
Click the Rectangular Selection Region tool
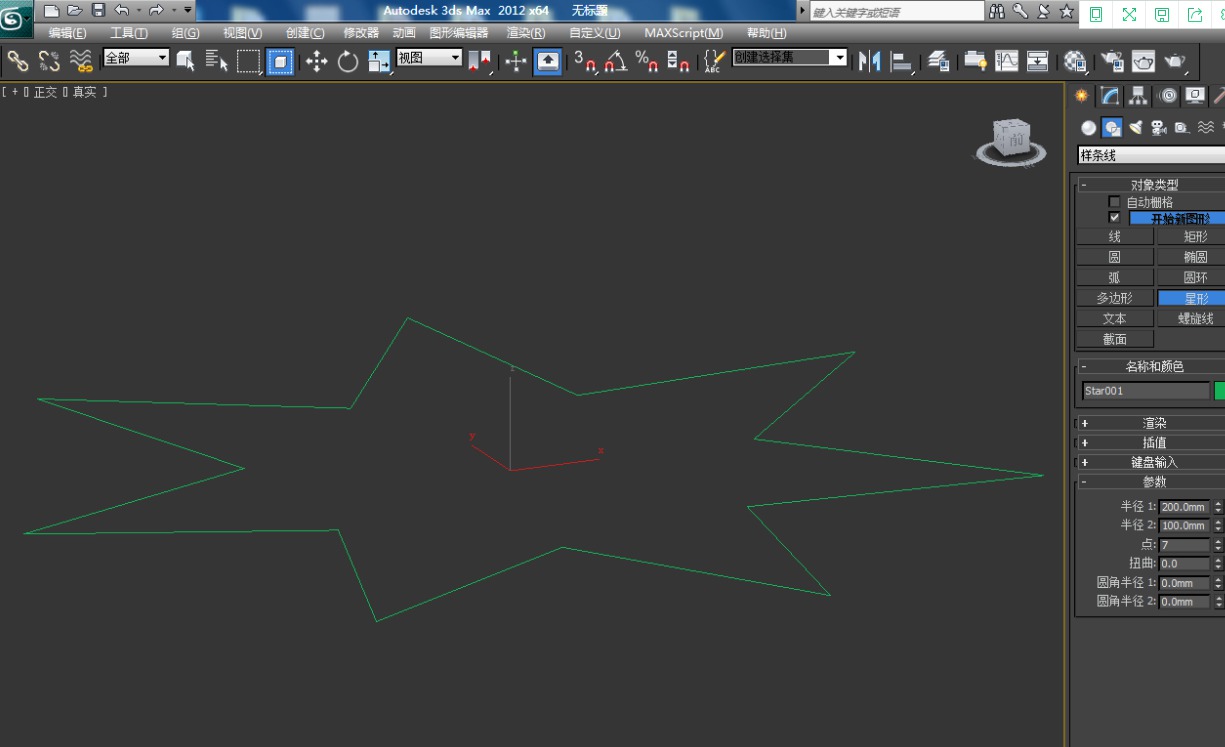click(x=249, y=61)
